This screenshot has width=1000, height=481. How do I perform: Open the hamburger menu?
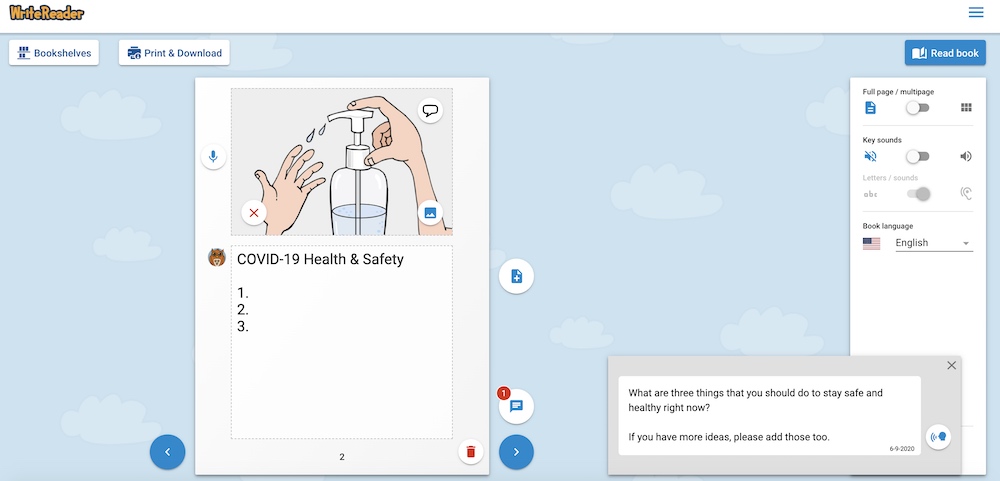click(x=976, y=12)
